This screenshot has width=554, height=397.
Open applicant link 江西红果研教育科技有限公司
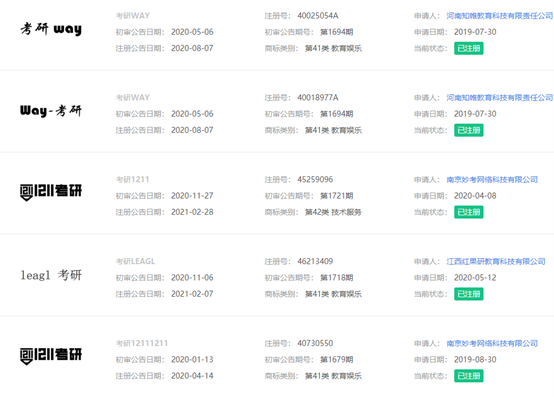click(x=496, y=261)
